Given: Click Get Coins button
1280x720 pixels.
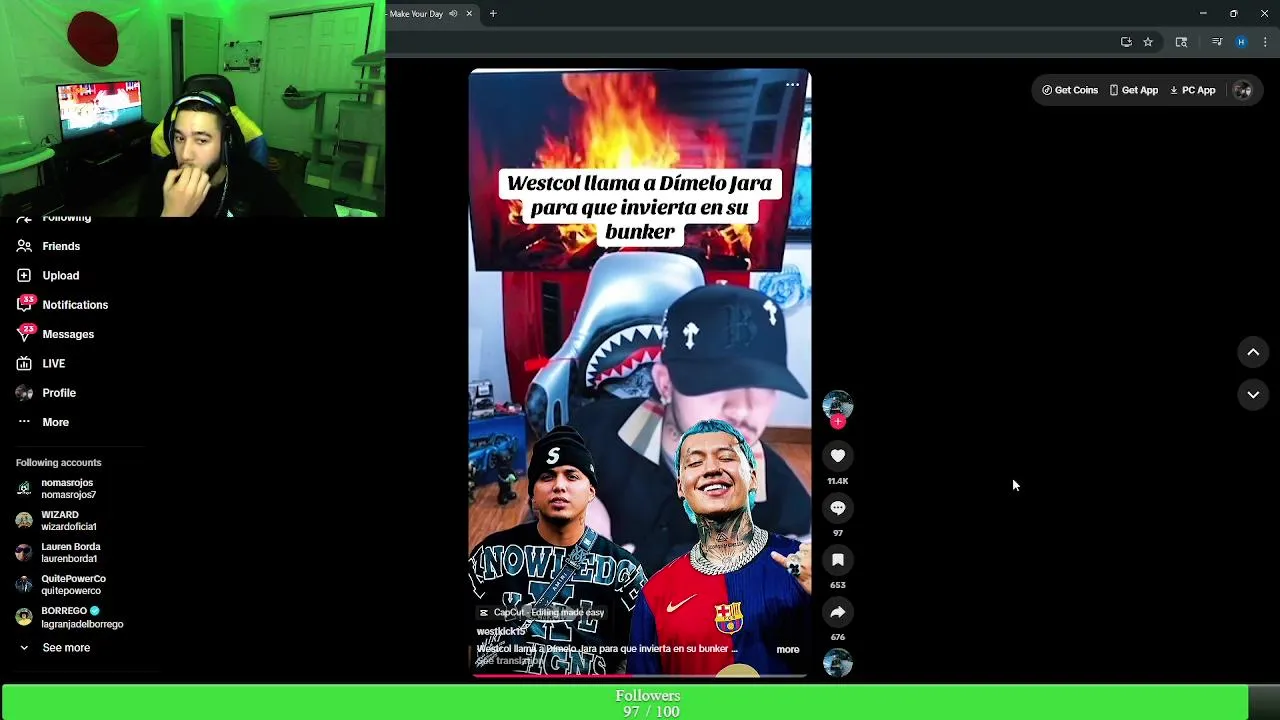Looking at the screenshot, I should 1070,90.
